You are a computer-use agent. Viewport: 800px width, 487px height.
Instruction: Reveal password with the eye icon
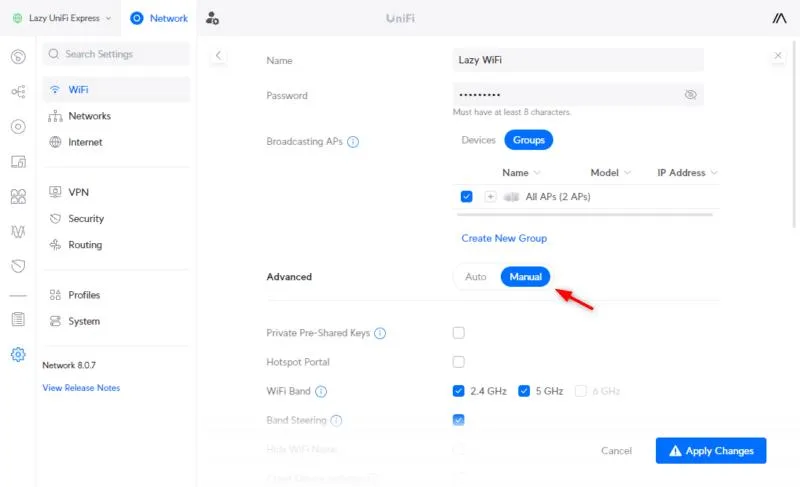(x=690, y=95)
